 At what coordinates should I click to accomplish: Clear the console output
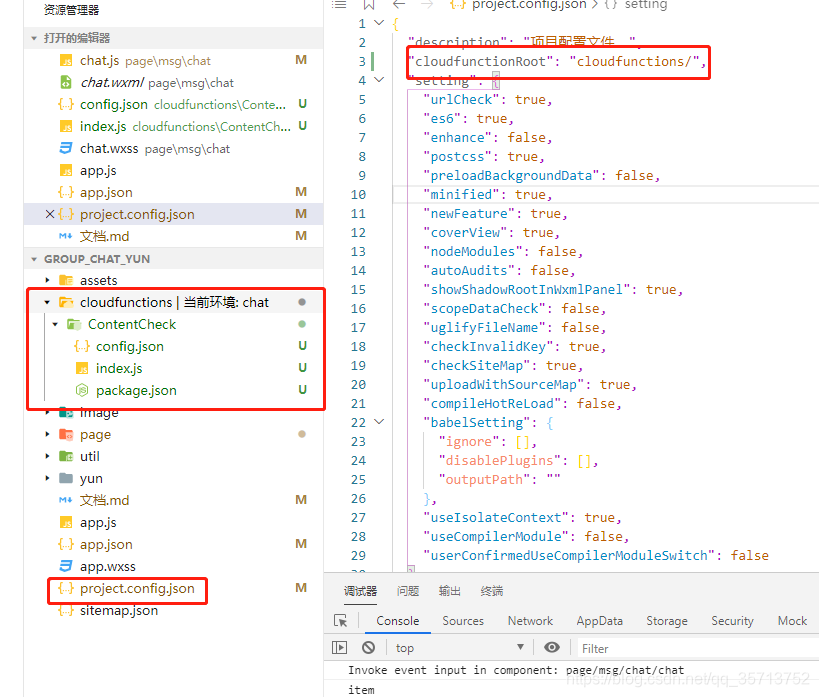tap(368, 648)
